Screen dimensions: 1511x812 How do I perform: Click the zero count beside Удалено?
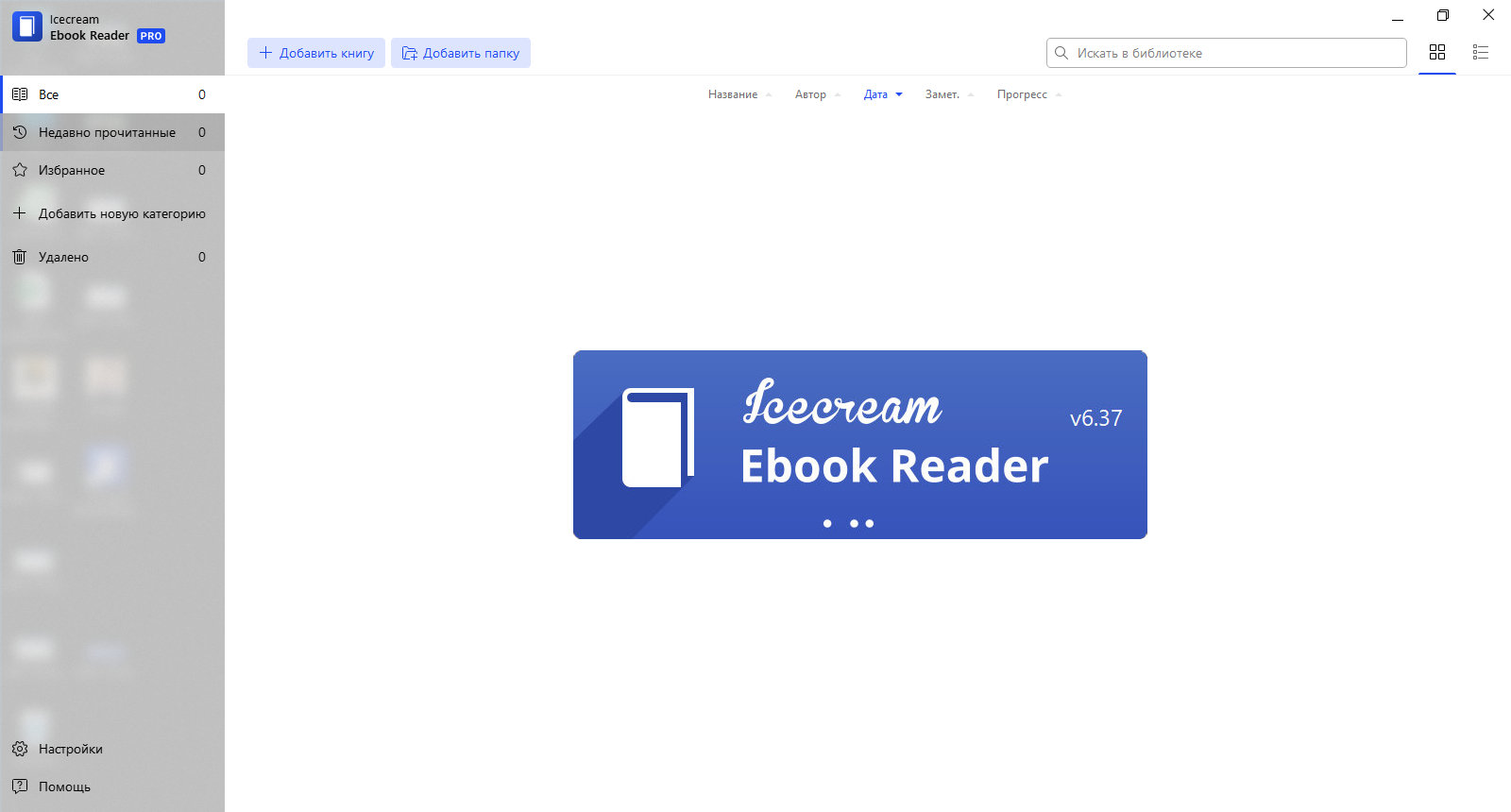(x=202, y=257)
